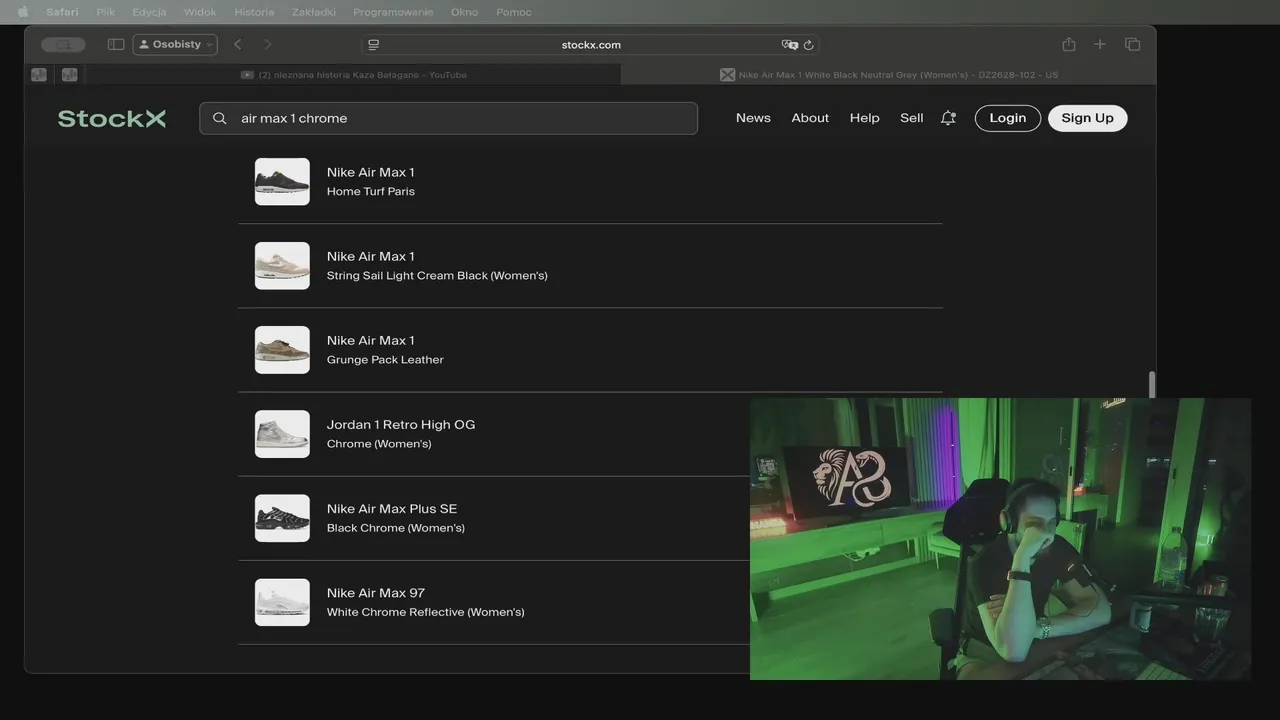Go back with the back arrow
This screenshot has width=1280, height=720.
click(x=237, y=44)
